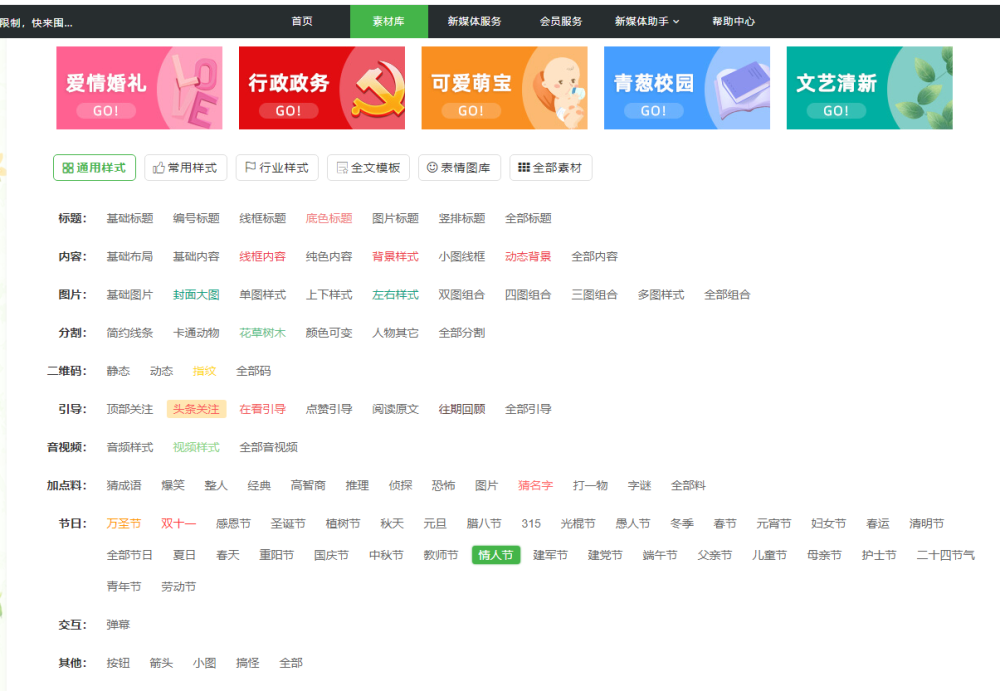Select the 圣诞节 holiday filter

click(288, 524)
